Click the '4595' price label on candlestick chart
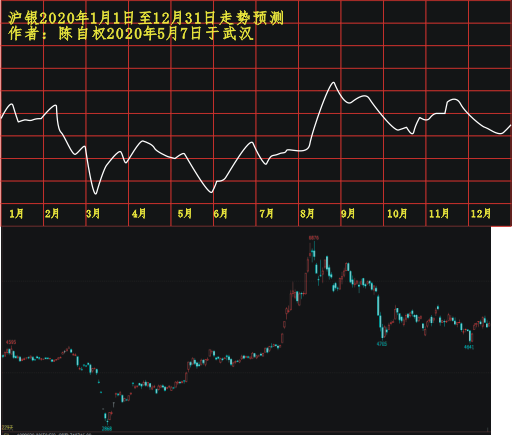 coord(11,342)
